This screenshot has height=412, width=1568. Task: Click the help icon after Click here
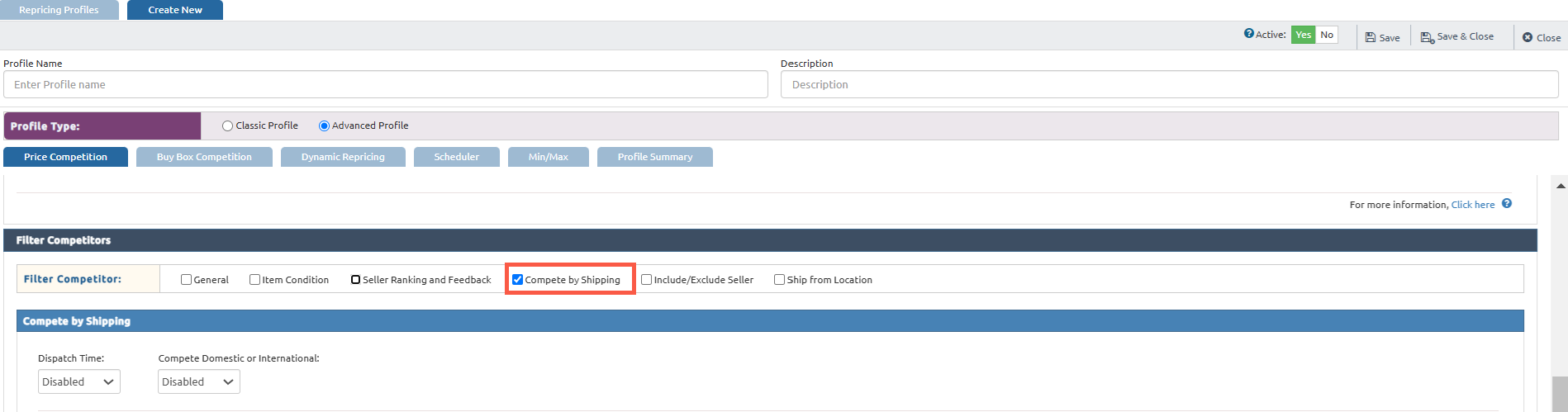click(x=1507, y=204)
